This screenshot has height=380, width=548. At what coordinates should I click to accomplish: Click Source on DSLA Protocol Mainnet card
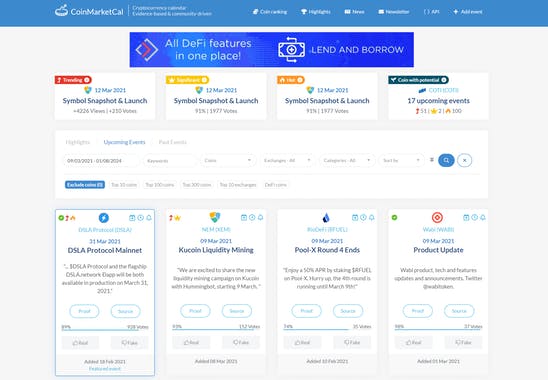[x=125, y=311]
